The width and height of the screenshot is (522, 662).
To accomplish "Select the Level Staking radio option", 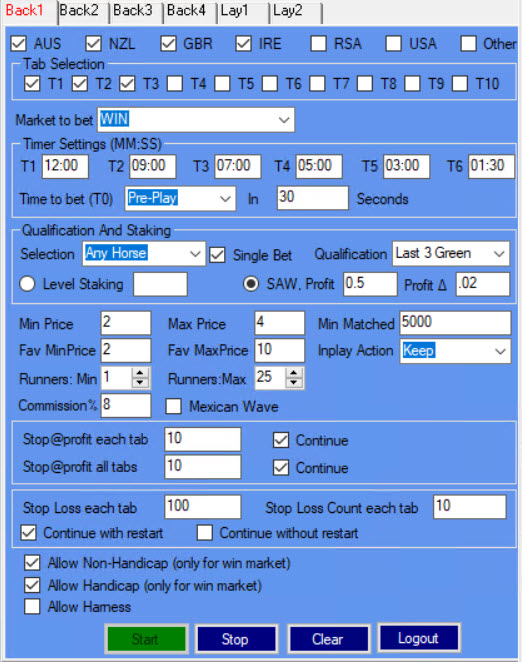I will click(27, 284).
